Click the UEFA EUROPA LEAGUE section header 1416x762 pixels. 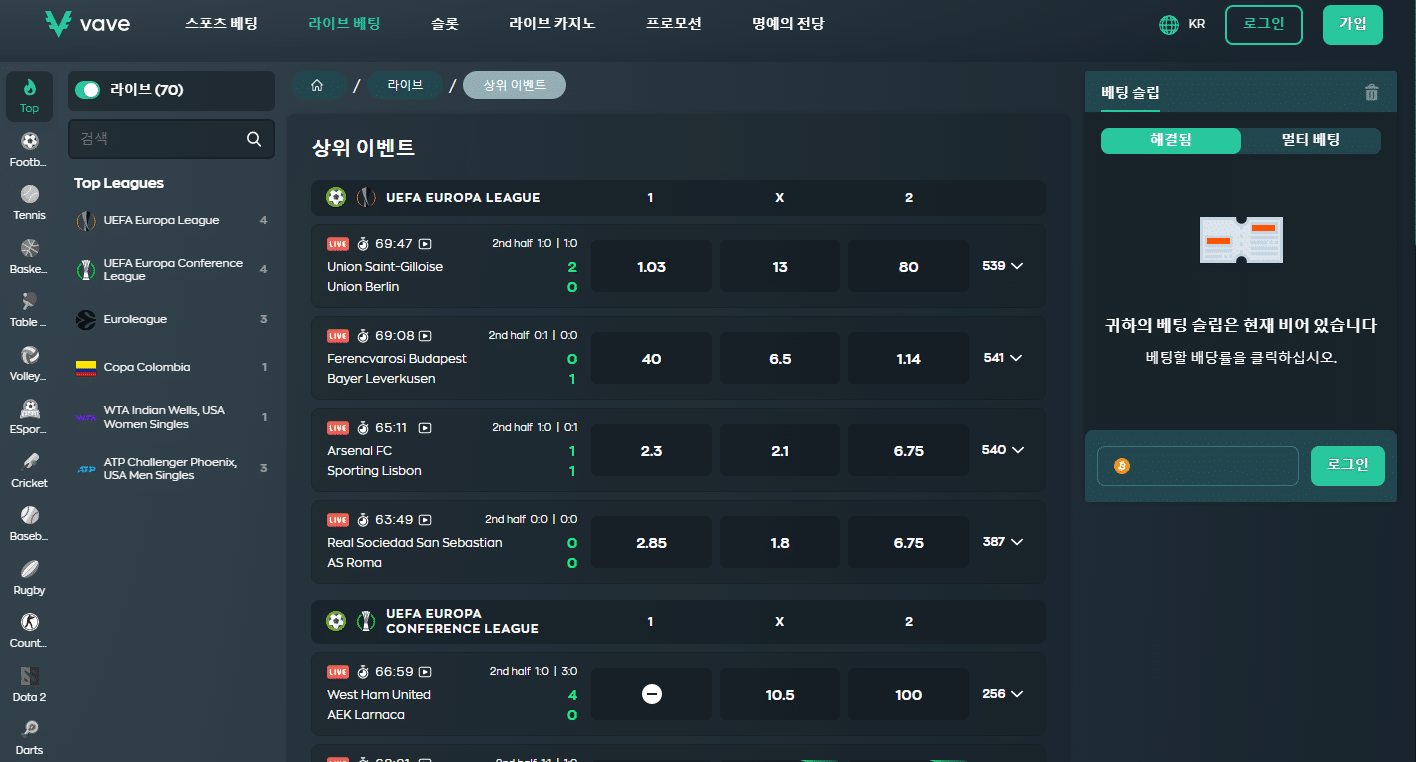[678, 198]
